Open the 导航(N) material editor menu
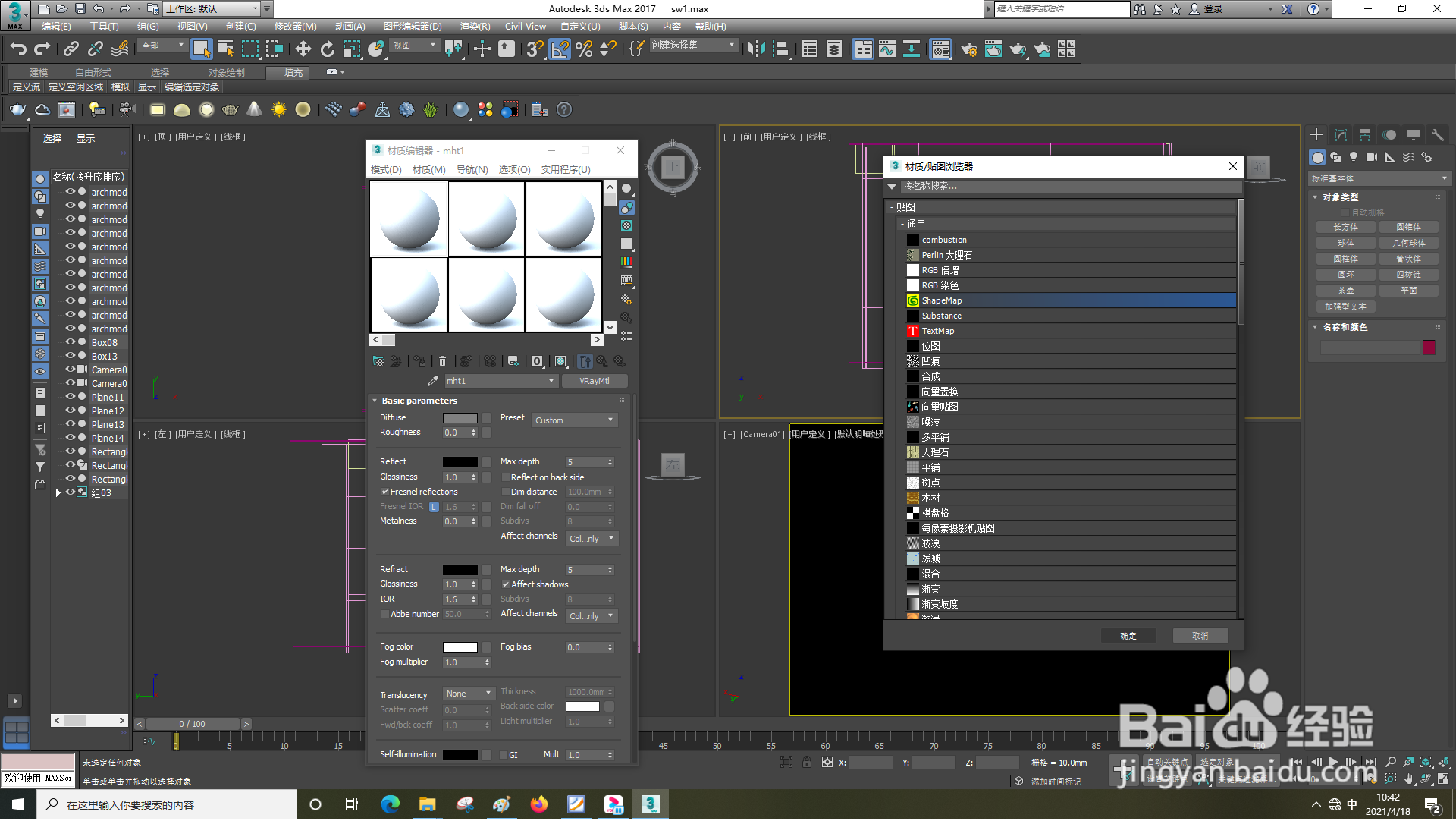 472,169
